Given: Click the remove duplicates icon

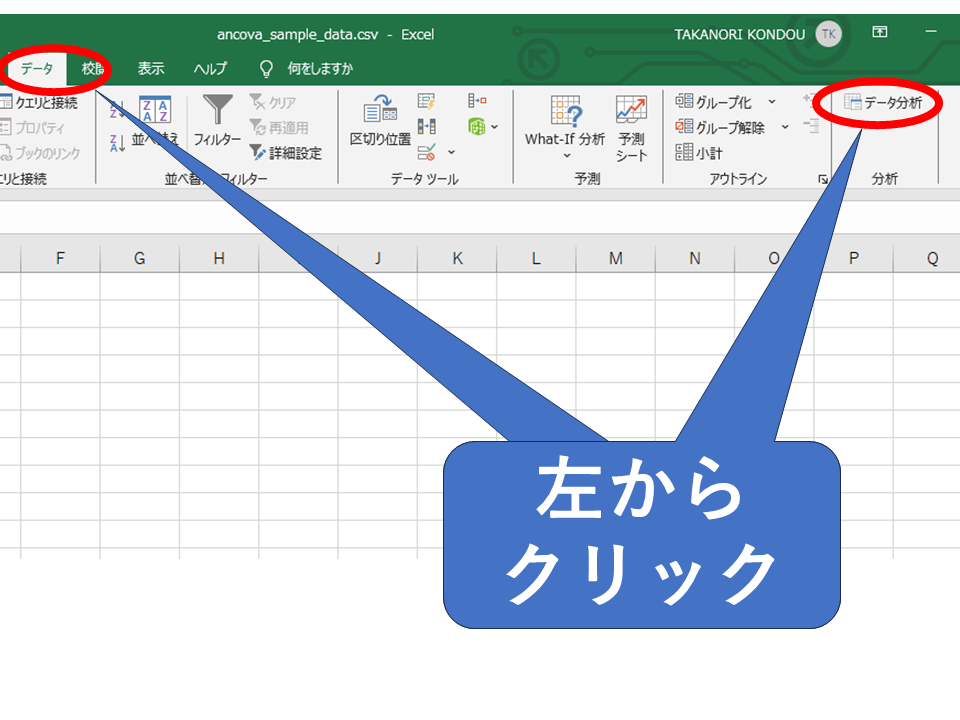Looking at the screenshot, I should pyautogui.click(x=427, y=127).
